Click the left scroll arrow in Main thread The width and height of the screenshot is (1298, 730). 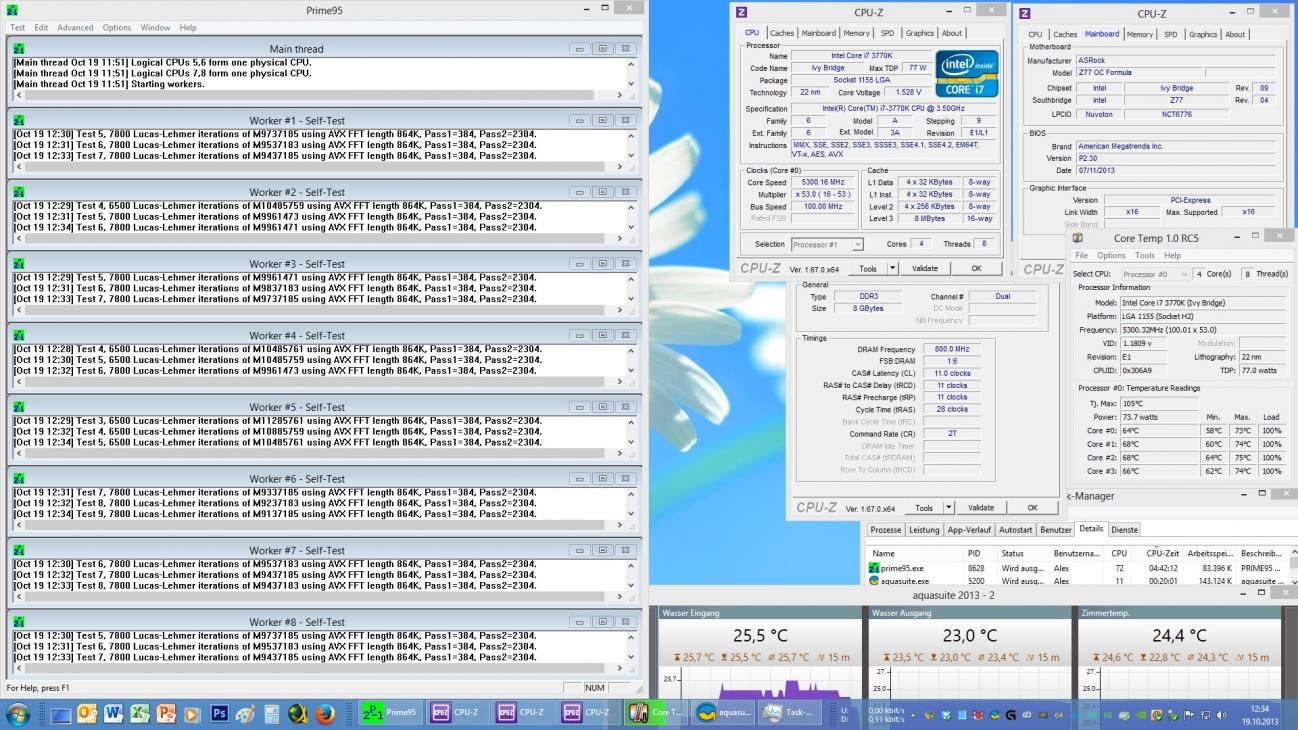19,95
